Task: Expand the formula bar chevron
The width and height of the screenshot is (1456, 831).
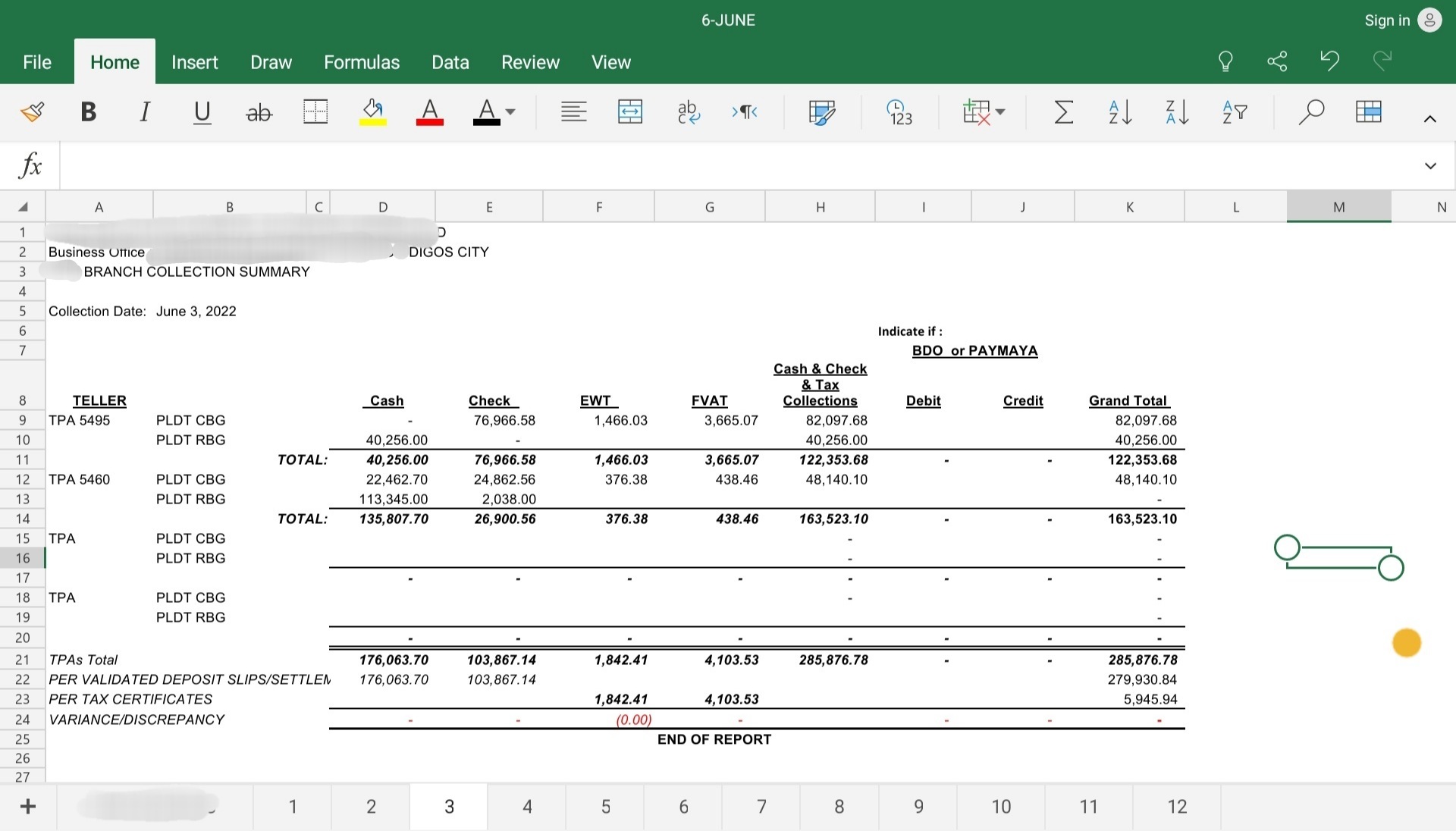Action: (1430, 165)
